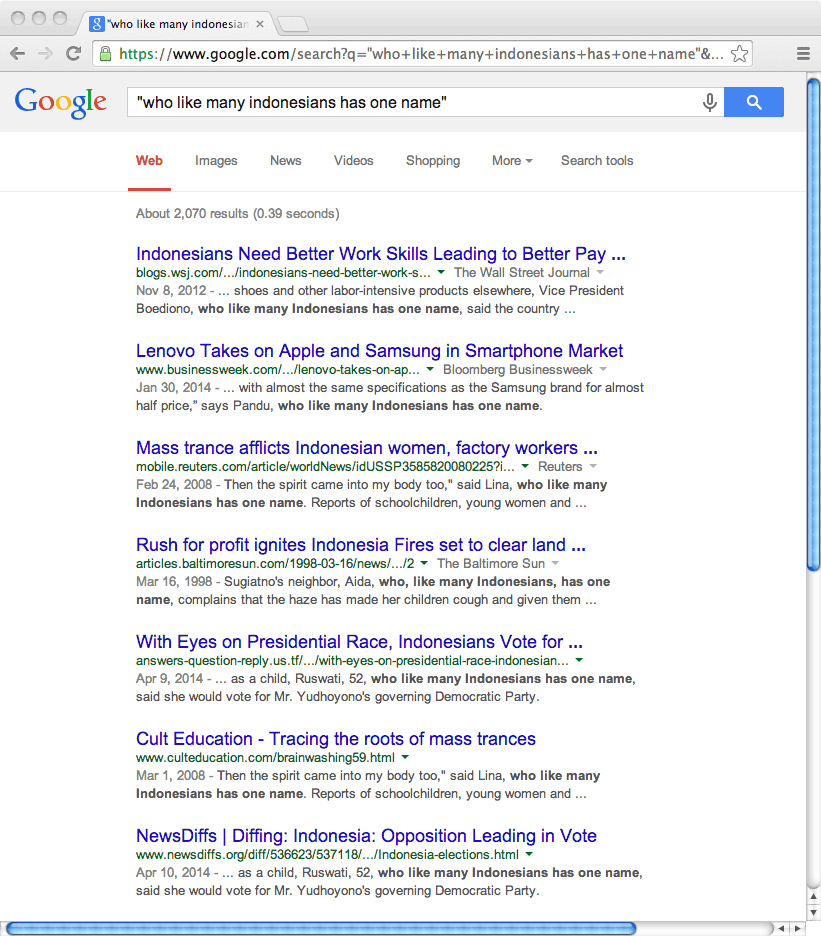Viewport: 821px width, 936px height.
Task: Expand gray arrow beside The Wall Street Journal
Action: point(600,272)
